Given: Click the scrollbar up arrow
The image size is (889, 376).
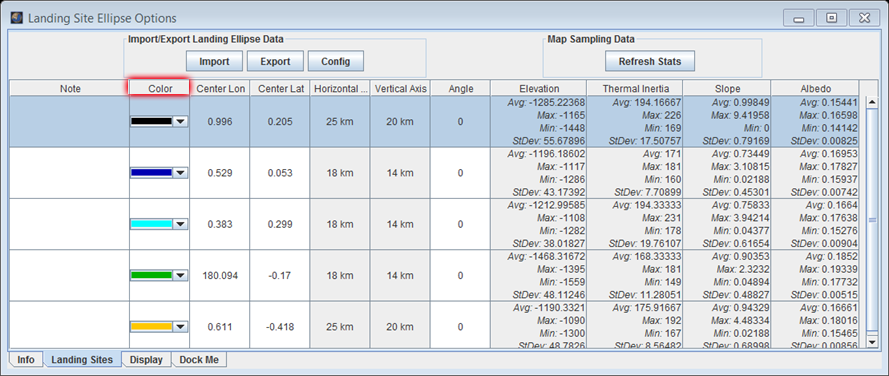Looking at the screenshot, I should (x=872, y=102).
